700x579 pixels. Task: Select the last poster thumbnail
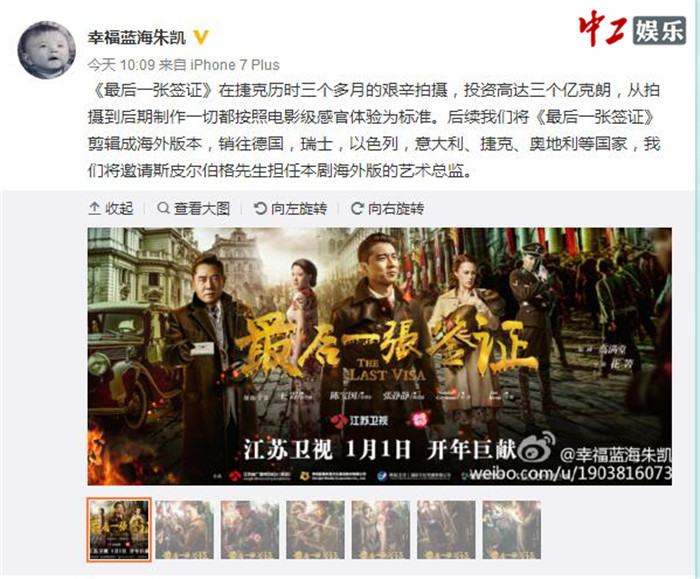click(x=512, y=529)
